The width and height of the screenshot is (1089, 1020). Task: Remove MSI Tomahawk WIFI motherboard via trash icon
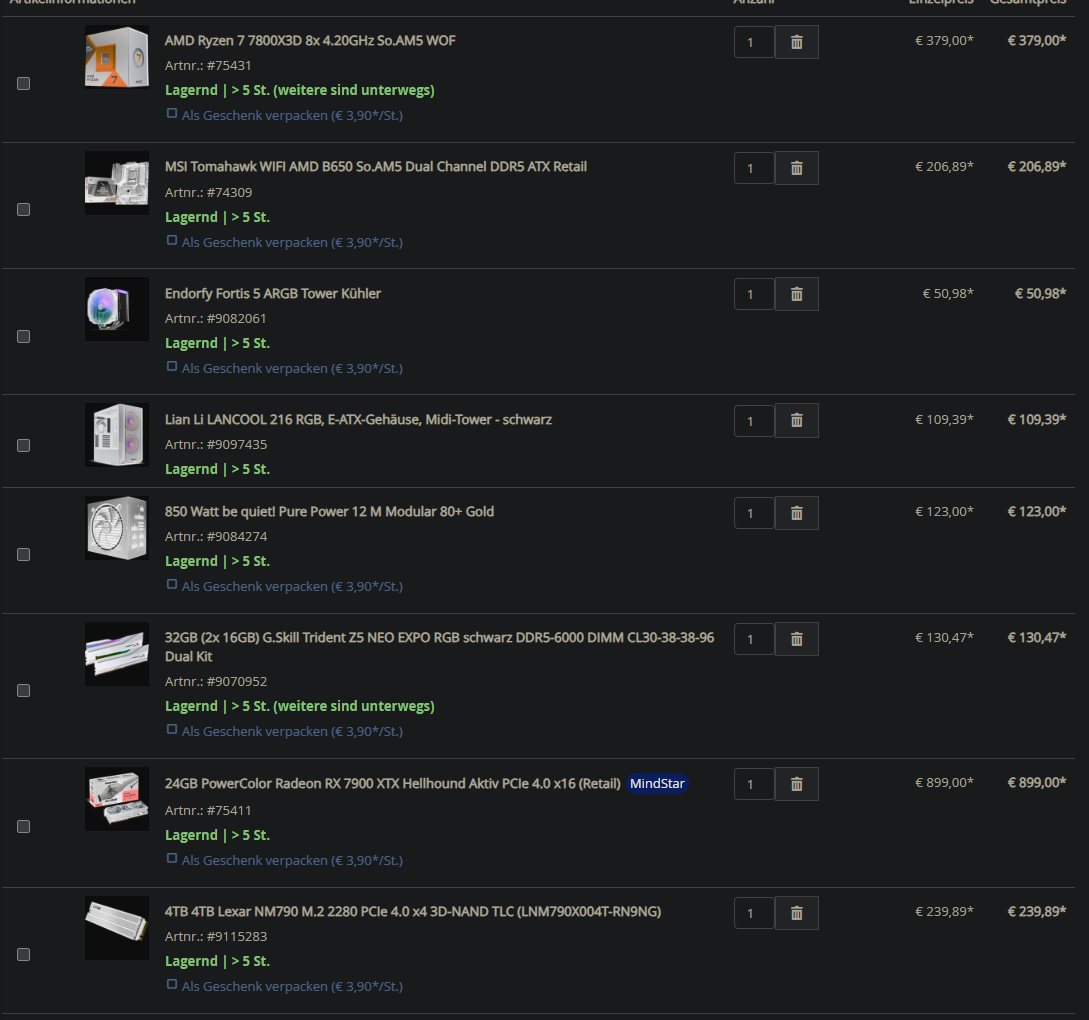tap(797, 168)
